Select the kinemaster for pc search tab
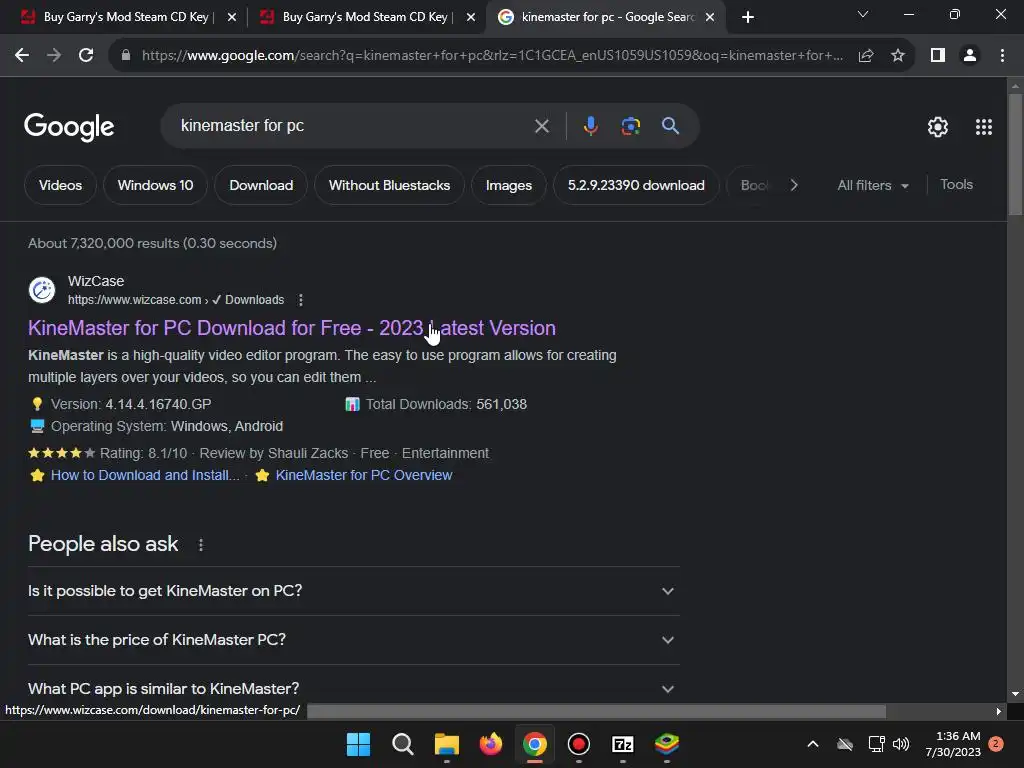 [x=607, y=17]
